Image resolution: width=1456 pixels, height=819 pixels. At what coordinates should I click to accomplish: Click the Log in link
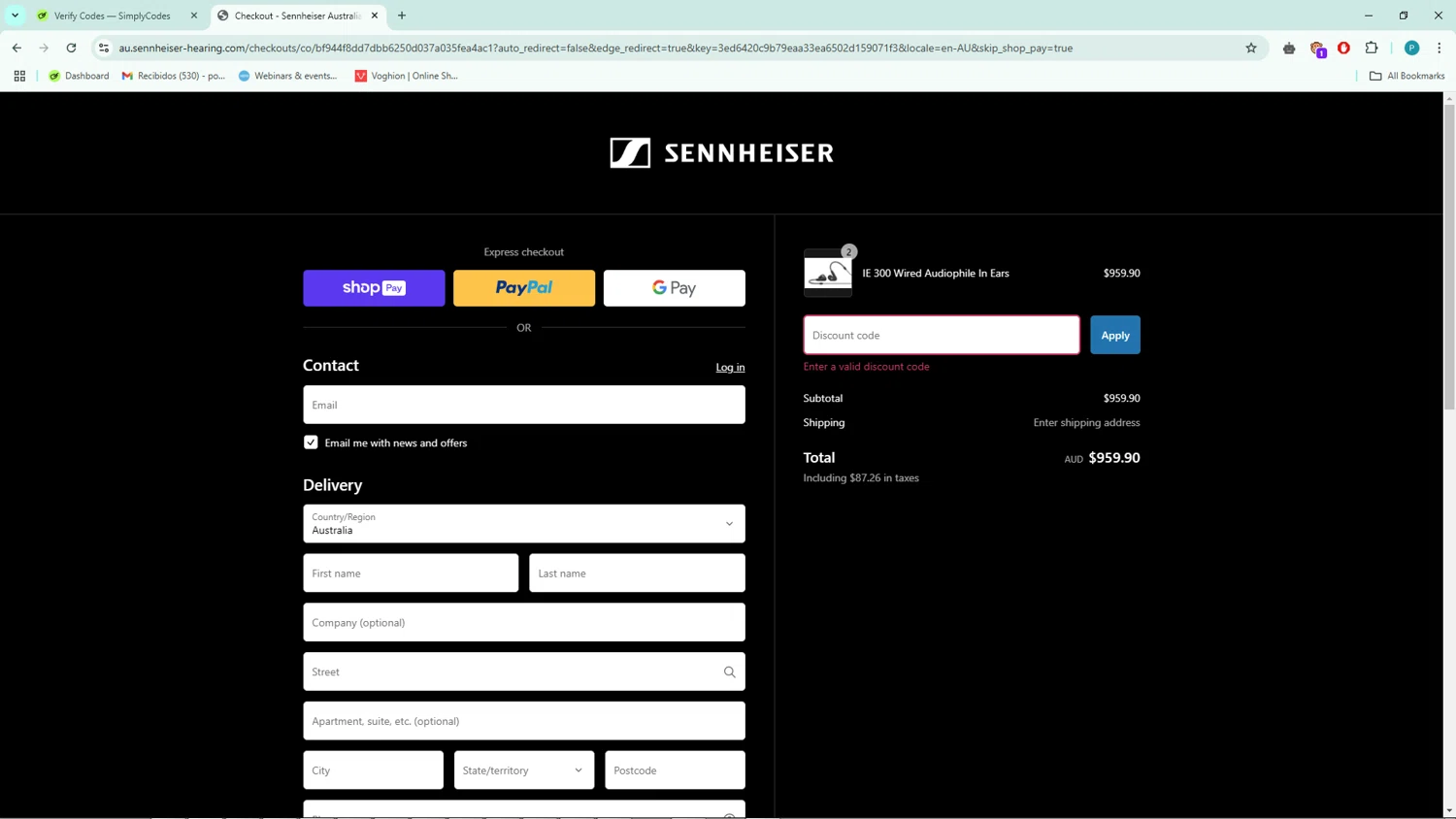pos(730,367)
